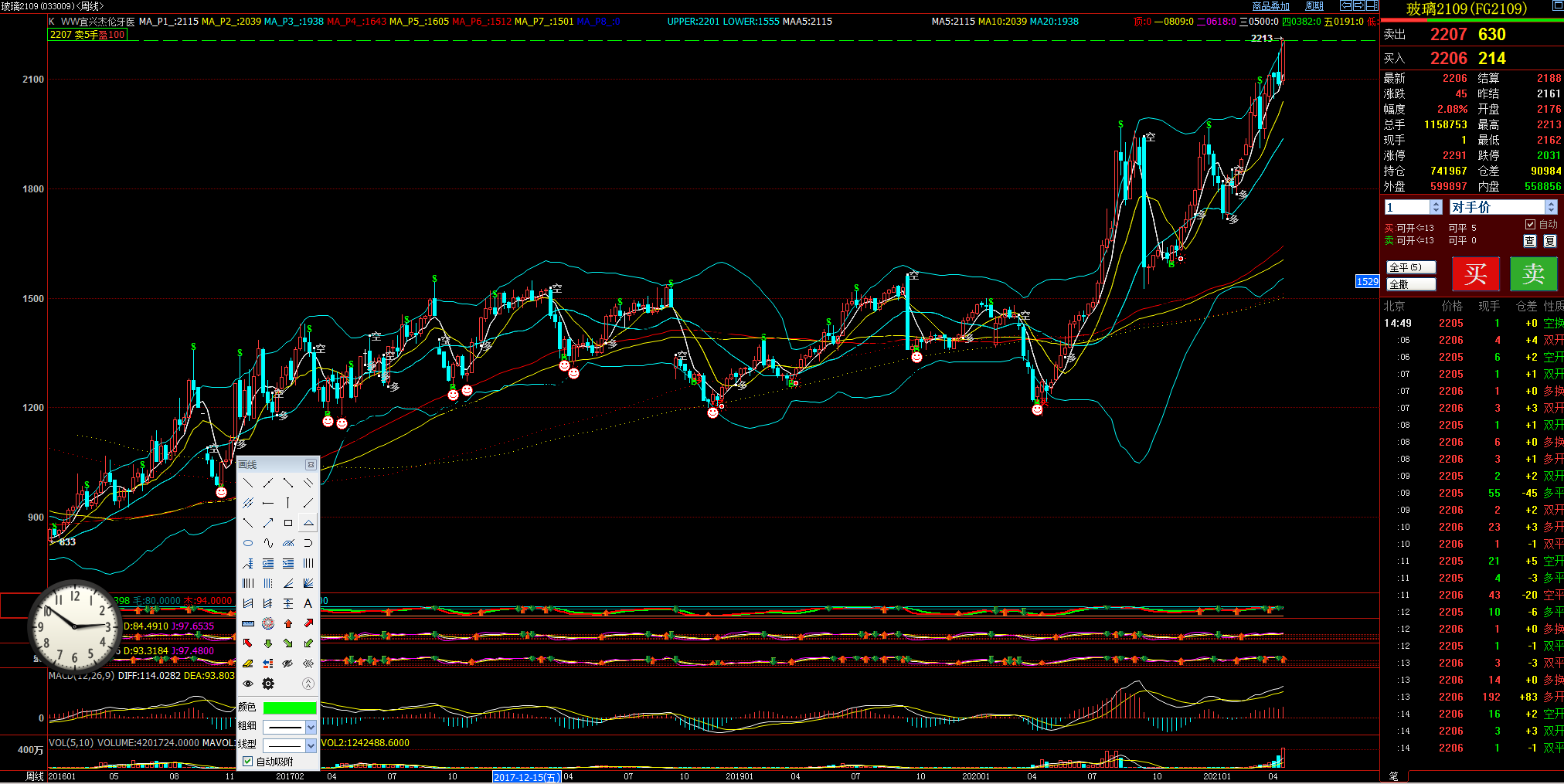Screen dimensions: 1564x784
Task: Select the text annotation 'A' tool
Action: 308,603
